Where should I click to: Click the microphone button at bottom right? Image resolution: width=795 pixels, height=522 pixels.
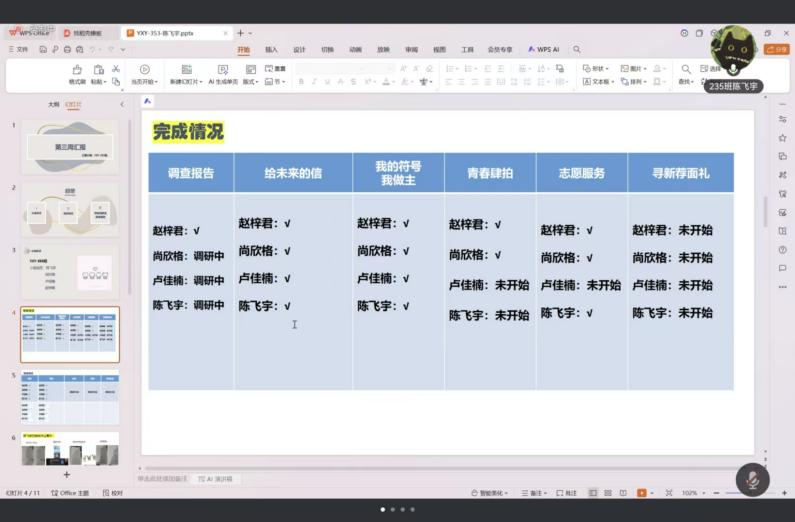(752, 480)
